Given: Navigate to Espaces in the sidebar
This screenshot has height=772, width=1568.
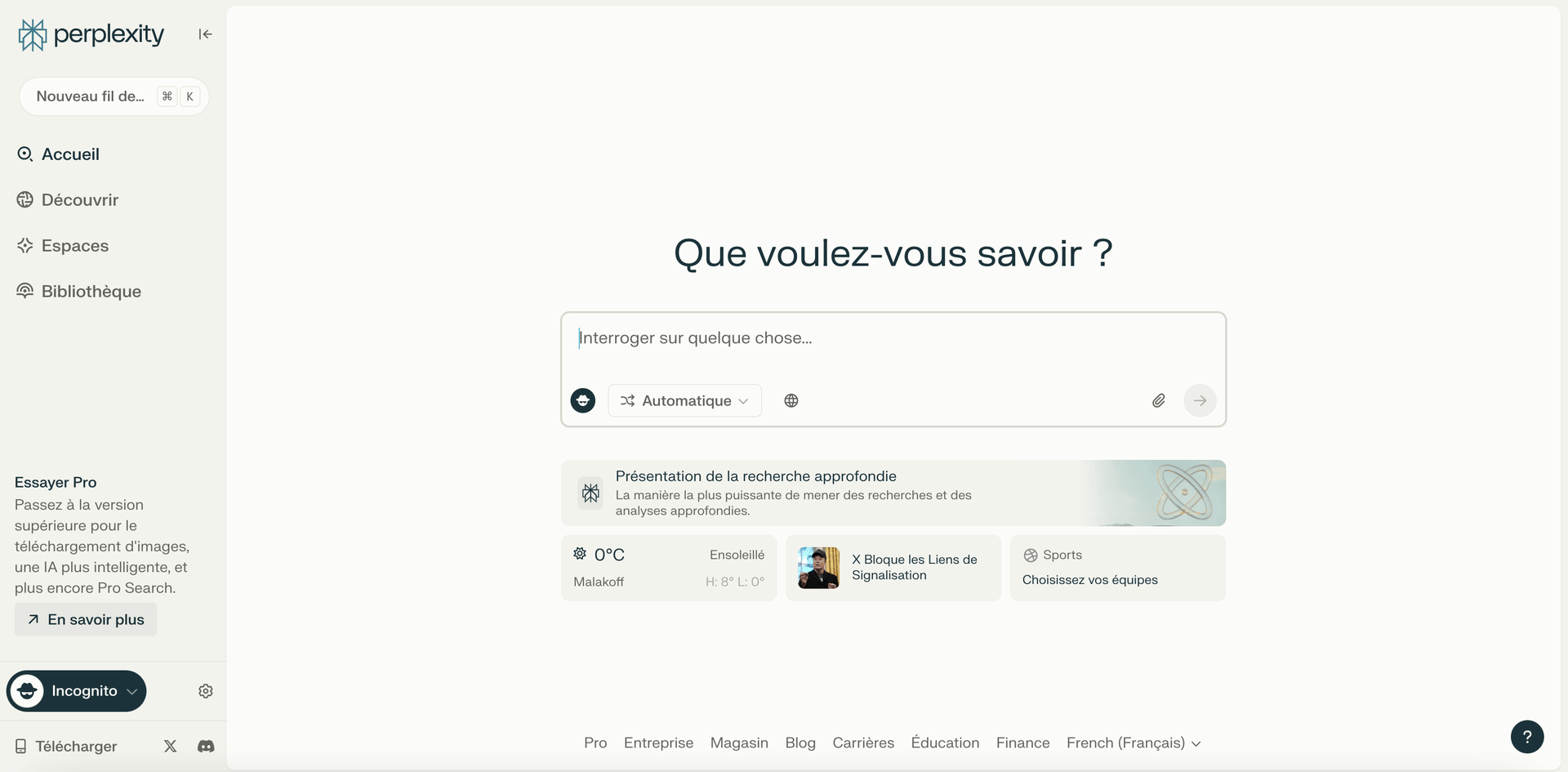Looking at the screenshot, I should point(74,246).
